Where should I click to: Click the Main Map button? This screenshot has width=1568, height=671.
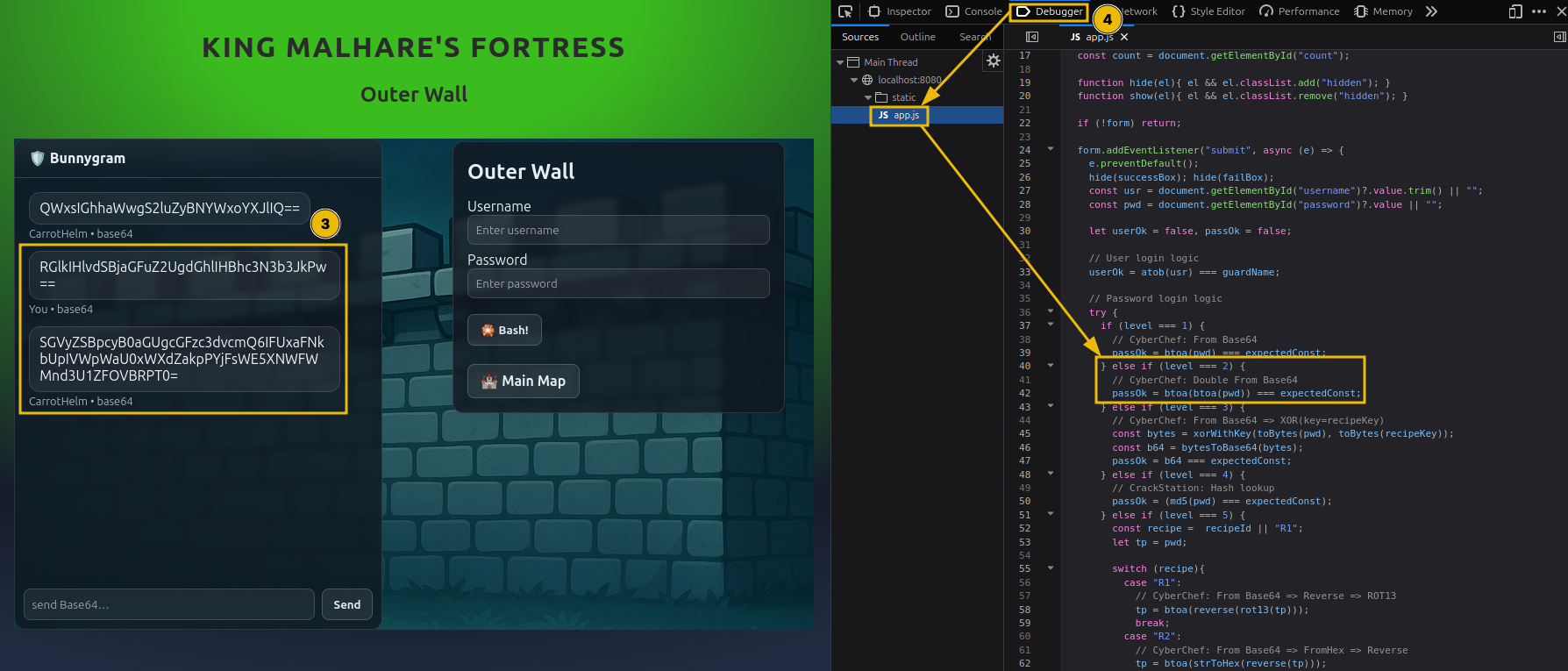pyautogui.click(x=524, y=381)
